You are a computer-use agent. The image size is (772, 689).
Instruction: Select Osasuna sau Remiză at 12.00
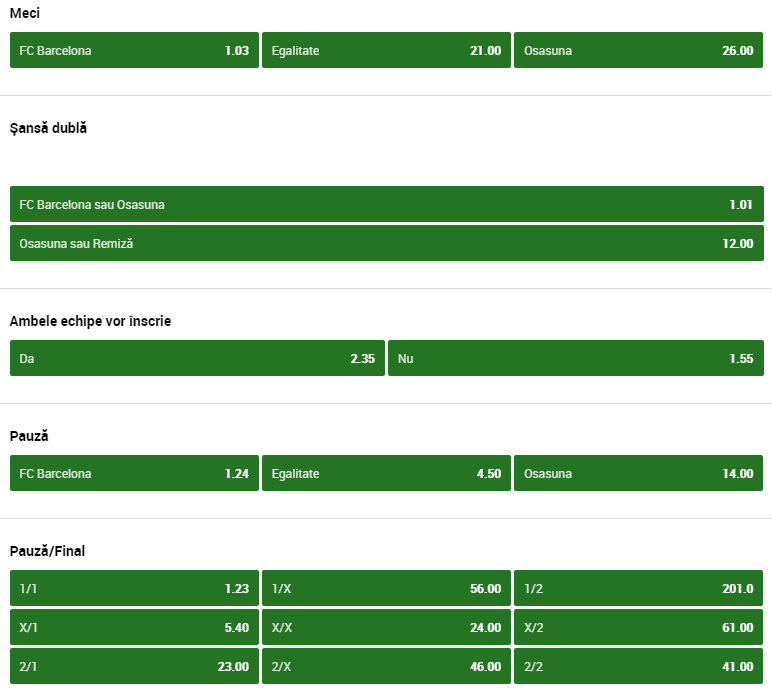386,243
